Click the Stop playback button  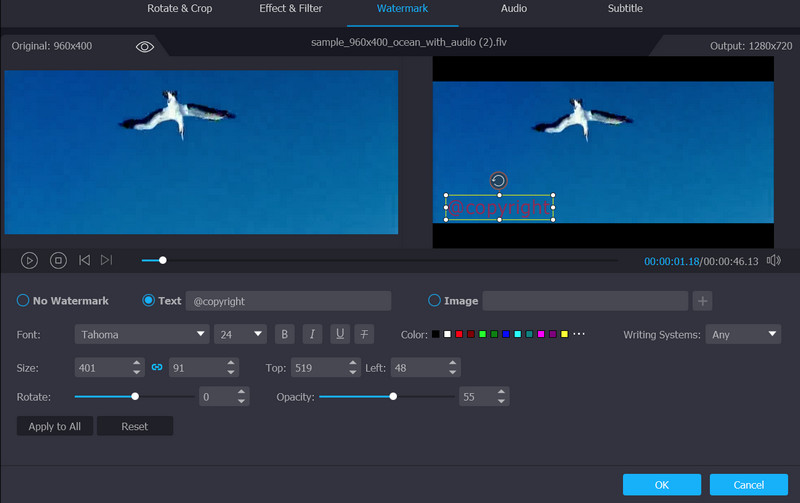(58, 260)
